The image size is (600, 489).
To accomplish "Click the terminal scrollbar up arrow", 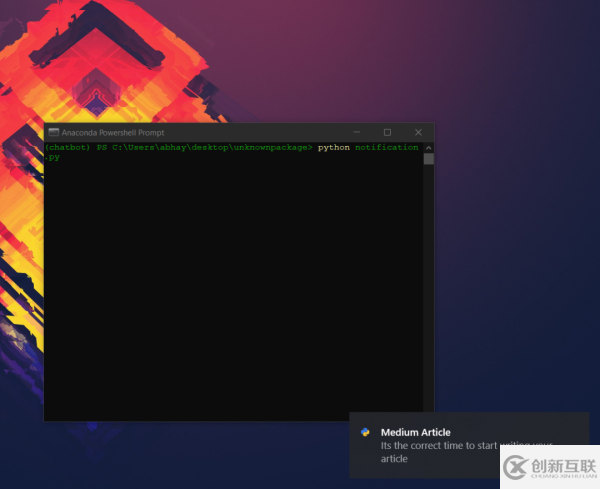I will pos(429,148).
